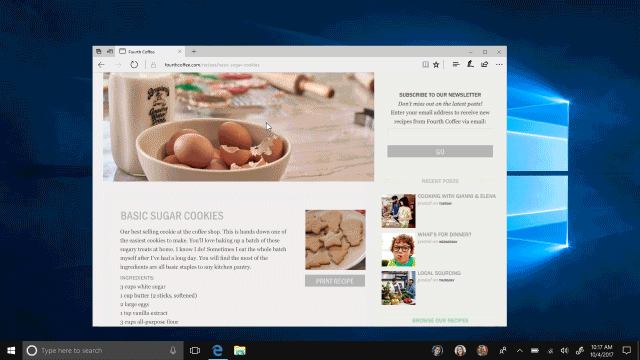Open Local Sourcing post link
This screenshot has height=360, width=640.
(439, 273)
